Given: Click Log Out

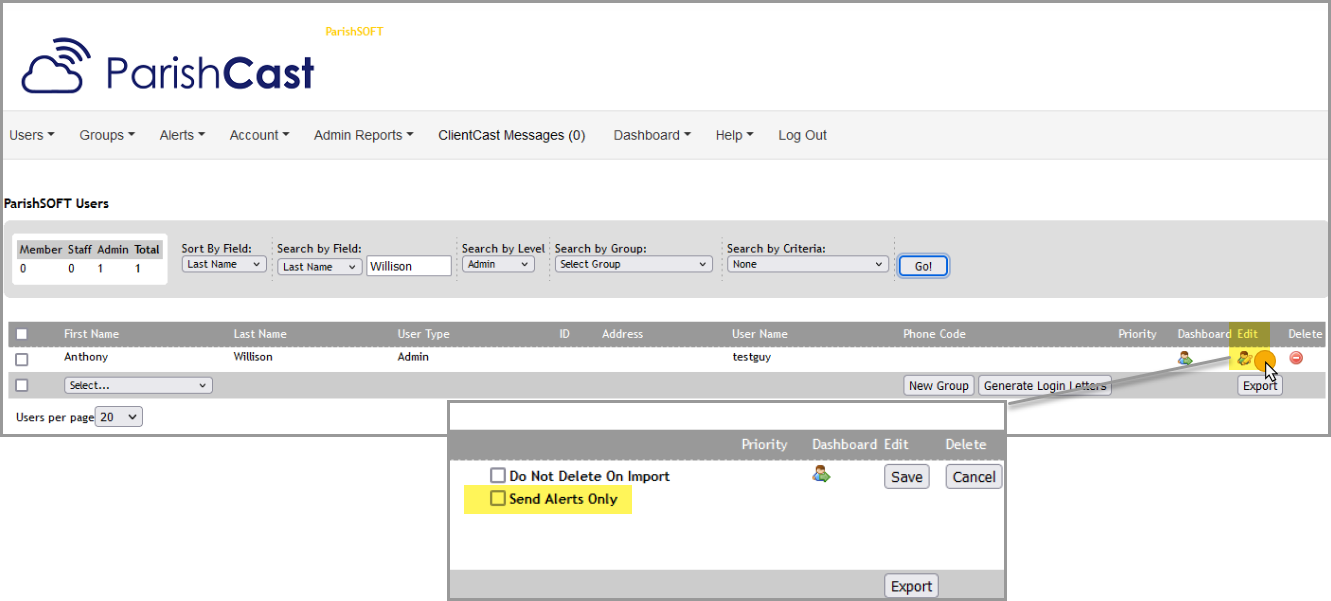Looking at the screenshot, I should (802, 135).
